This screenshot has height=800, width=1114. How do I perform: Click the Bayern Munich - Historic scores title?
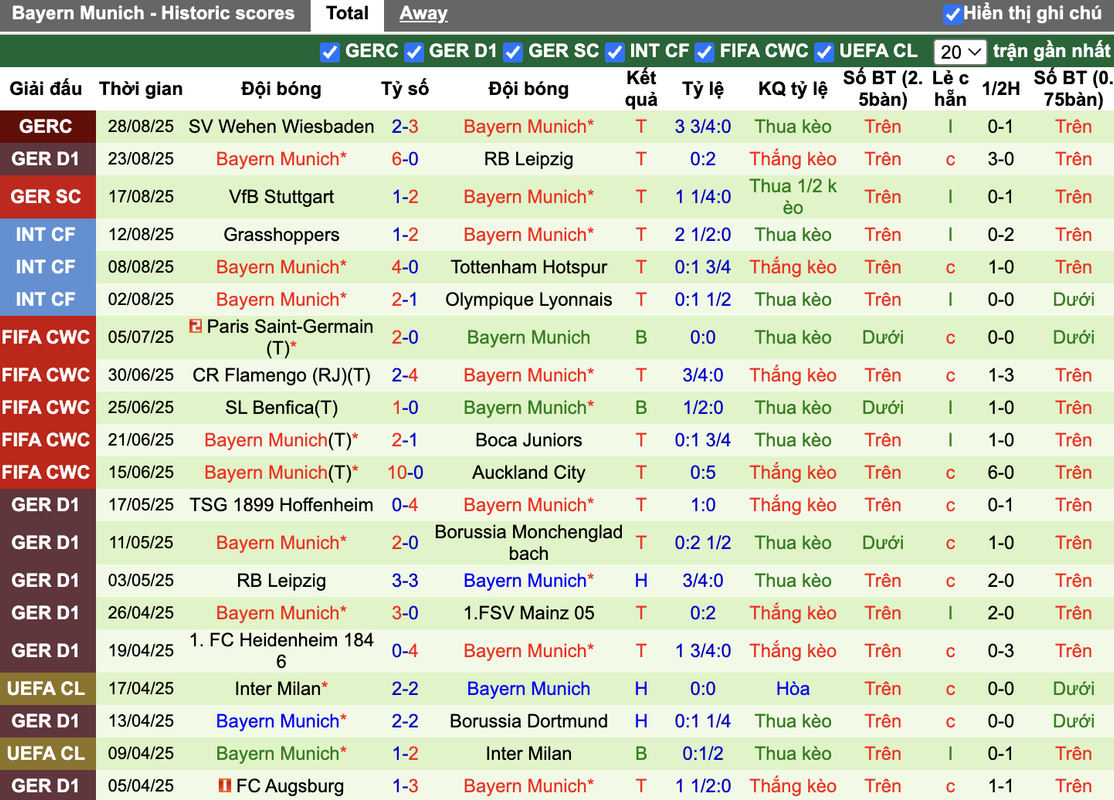click(x=153, y=13)
